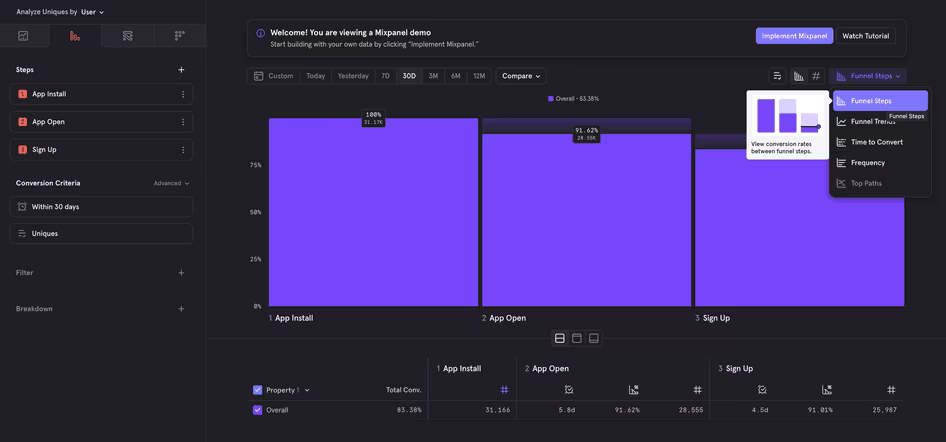Select split layout view icon
The height and width of the screenshot is (442, 946).
point(560,338)
